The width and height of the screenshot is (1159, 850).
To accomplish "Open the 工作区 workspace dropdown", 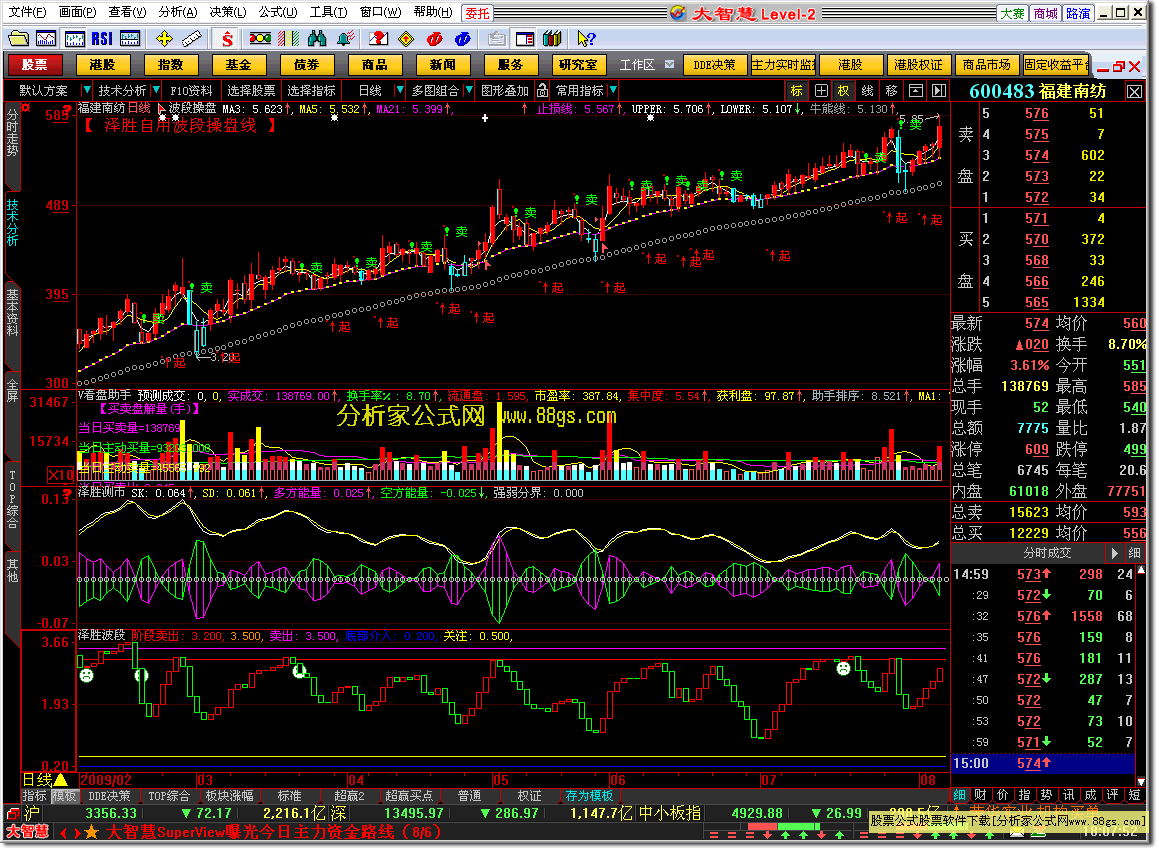I will tap(670, 64).
